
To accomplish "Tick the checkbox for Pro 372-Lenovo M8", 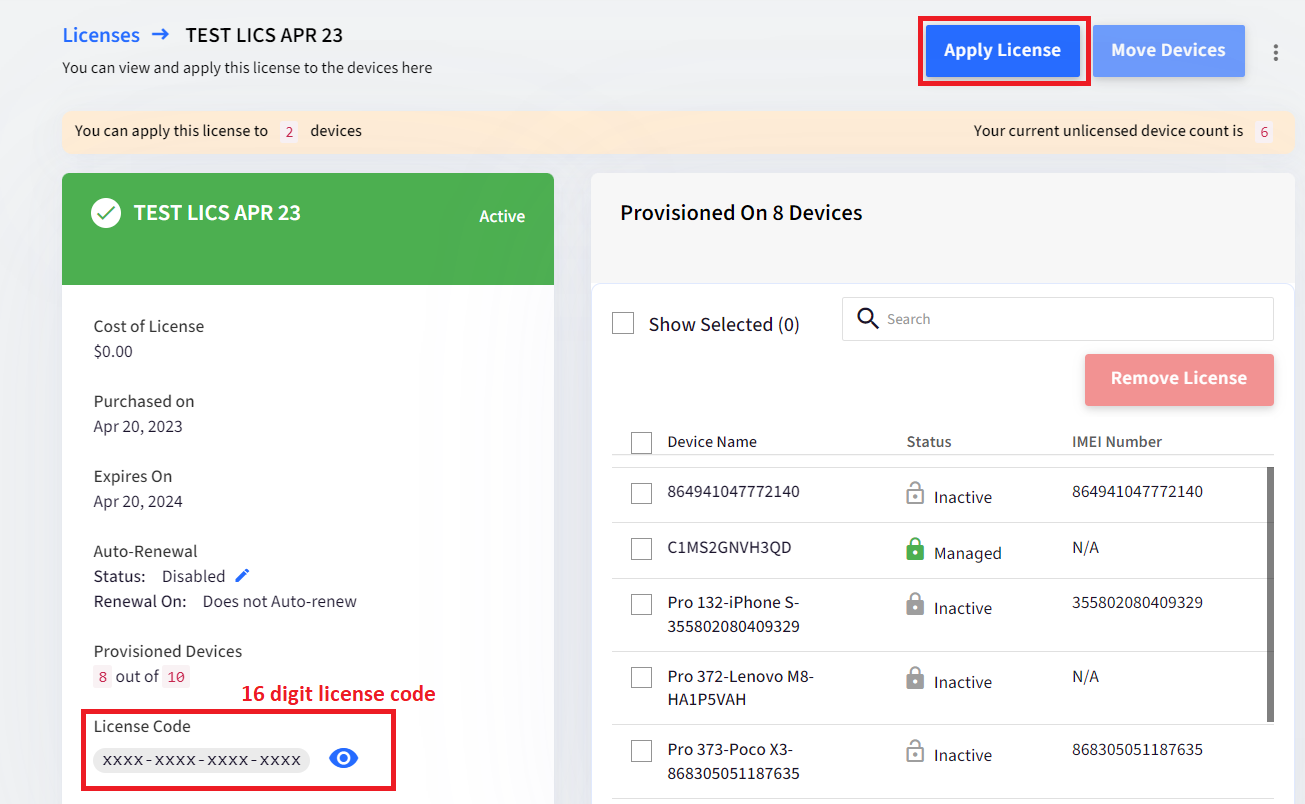I will coord(642,678).
